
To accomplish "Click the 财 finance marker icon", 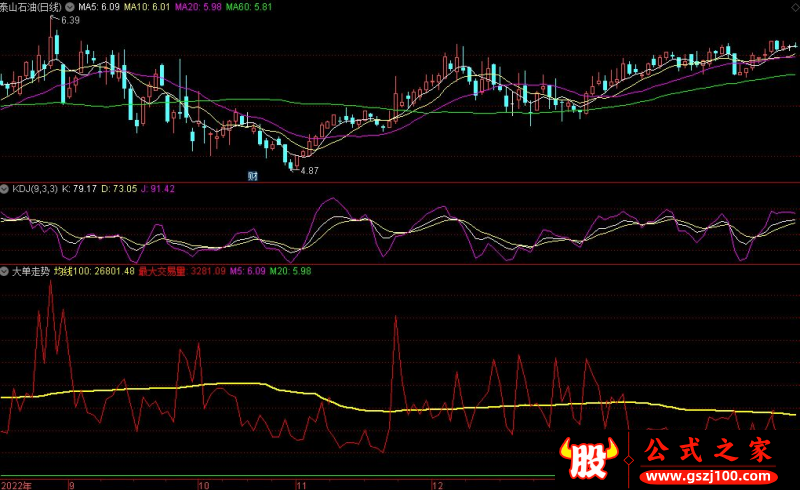I will [253, 175].
